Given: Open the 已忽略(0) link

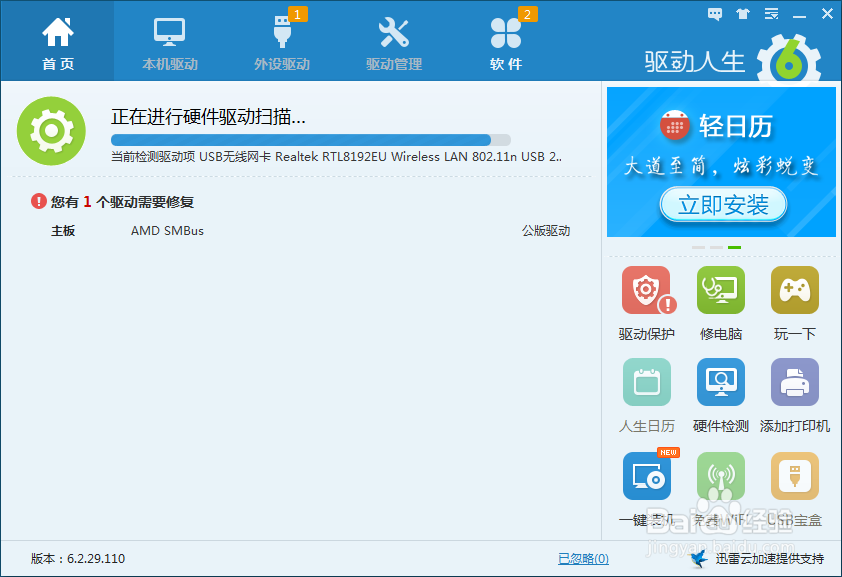Looking at the screenshot, I should coord(583,559).
